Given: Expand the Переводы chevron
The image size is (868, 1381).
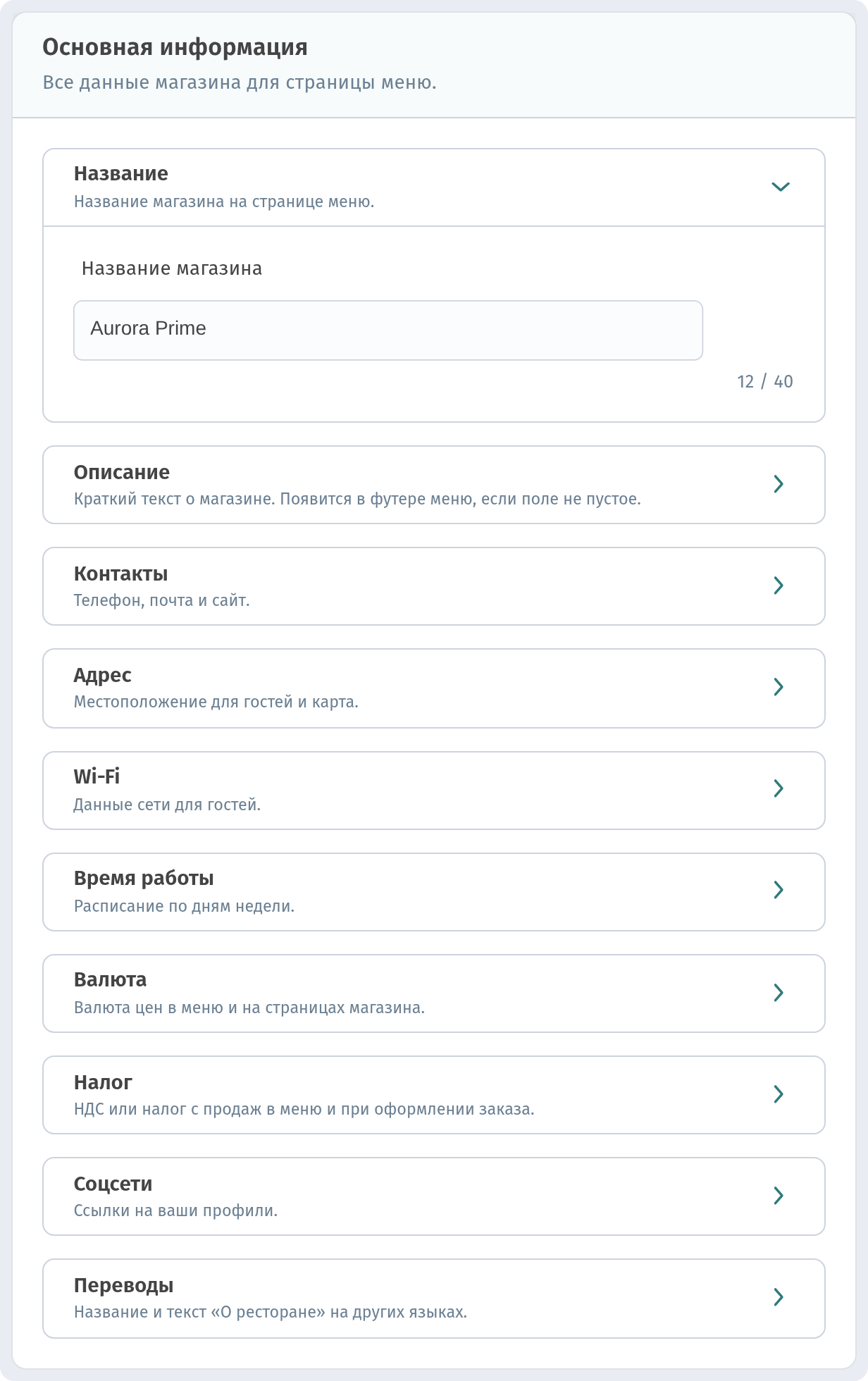Looking at the screenshot, I should click(779, 1297).
